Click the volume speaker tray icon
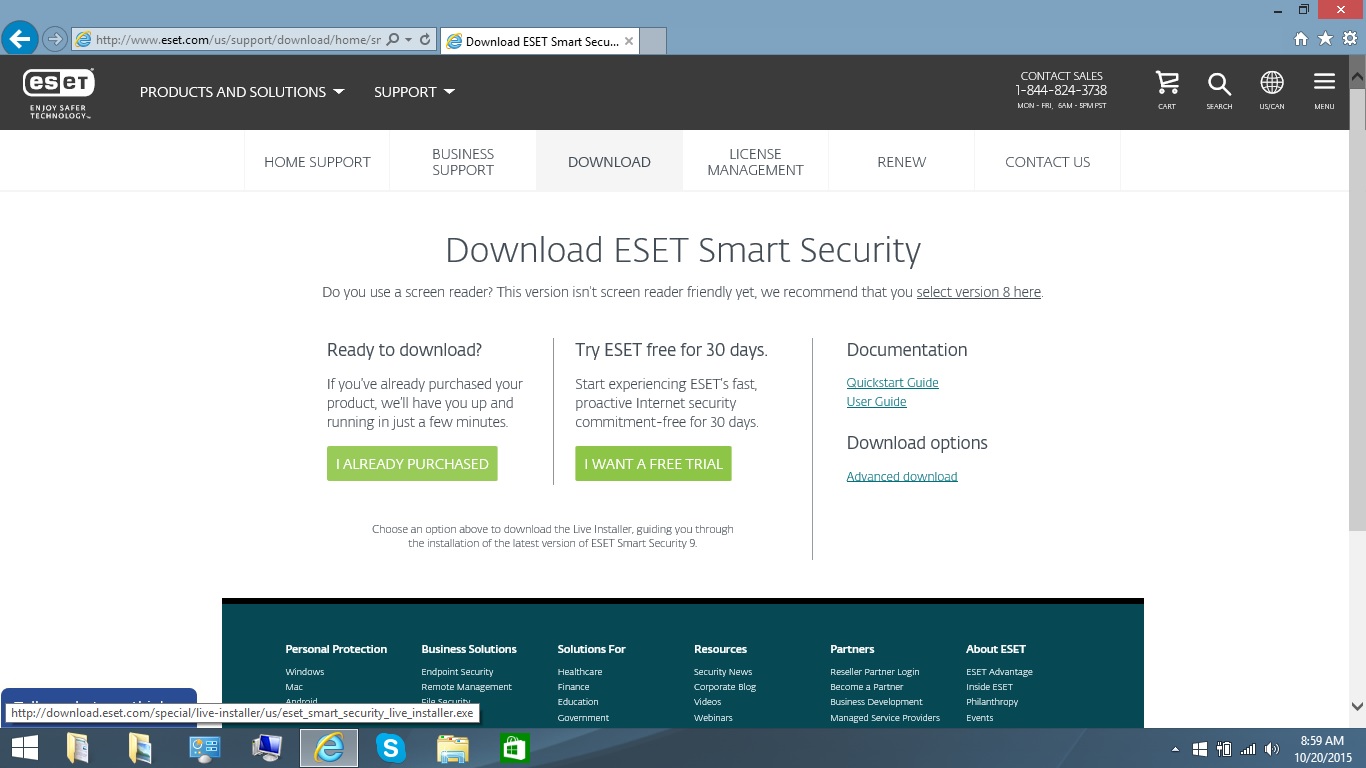The height and width of the screenshot is (768, 1366). coord(1272,748)
